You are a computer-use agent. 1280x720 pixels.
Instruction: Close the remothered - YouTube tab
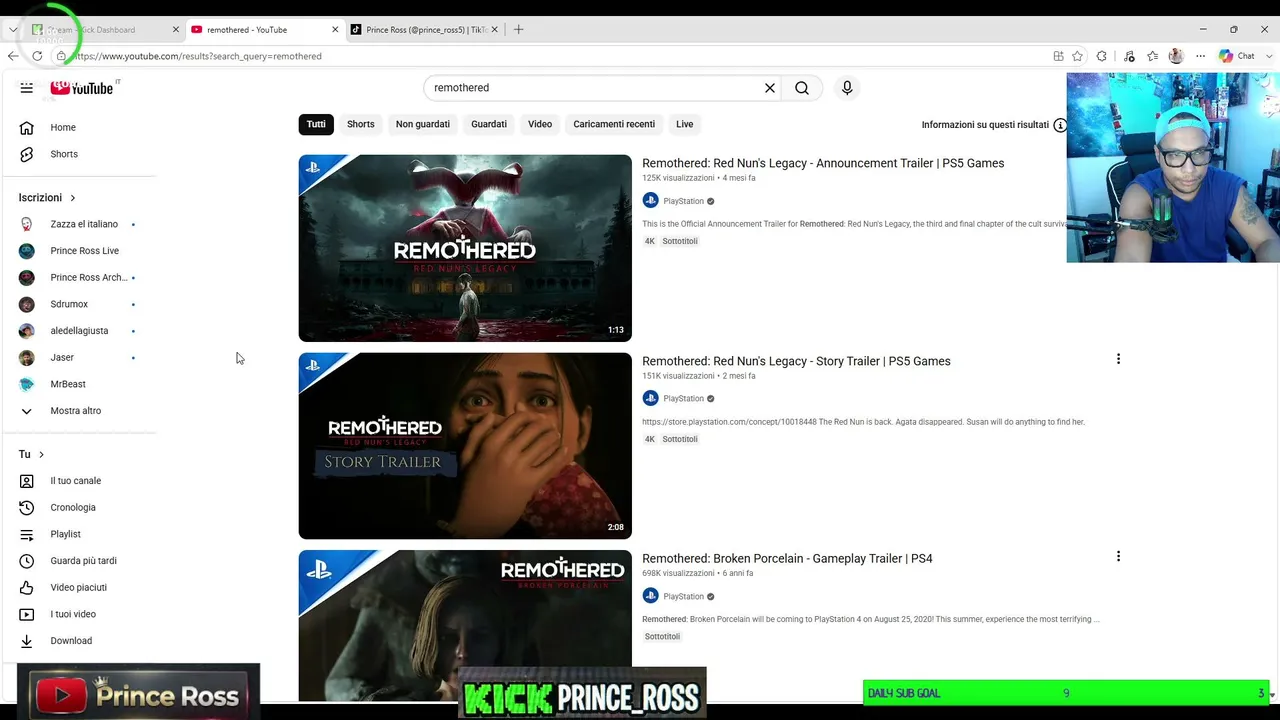click(x=335, y=30)
